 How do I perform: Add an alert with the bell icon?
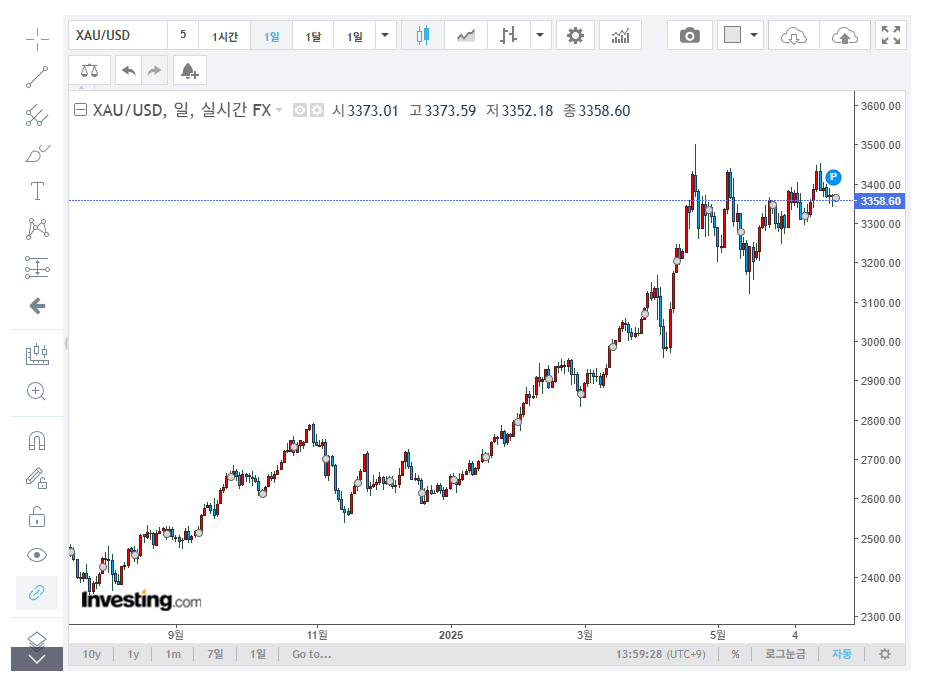point(189,71)
